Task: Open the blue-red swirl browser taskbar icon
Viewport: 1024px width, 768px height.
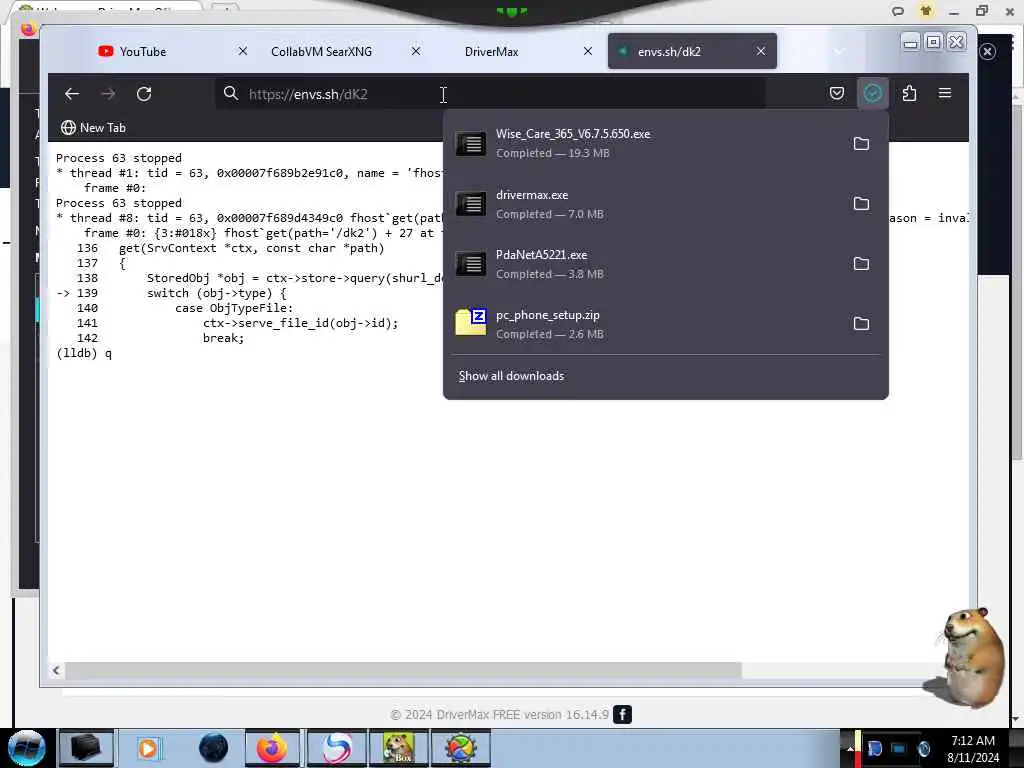Action: coord(337,748)
